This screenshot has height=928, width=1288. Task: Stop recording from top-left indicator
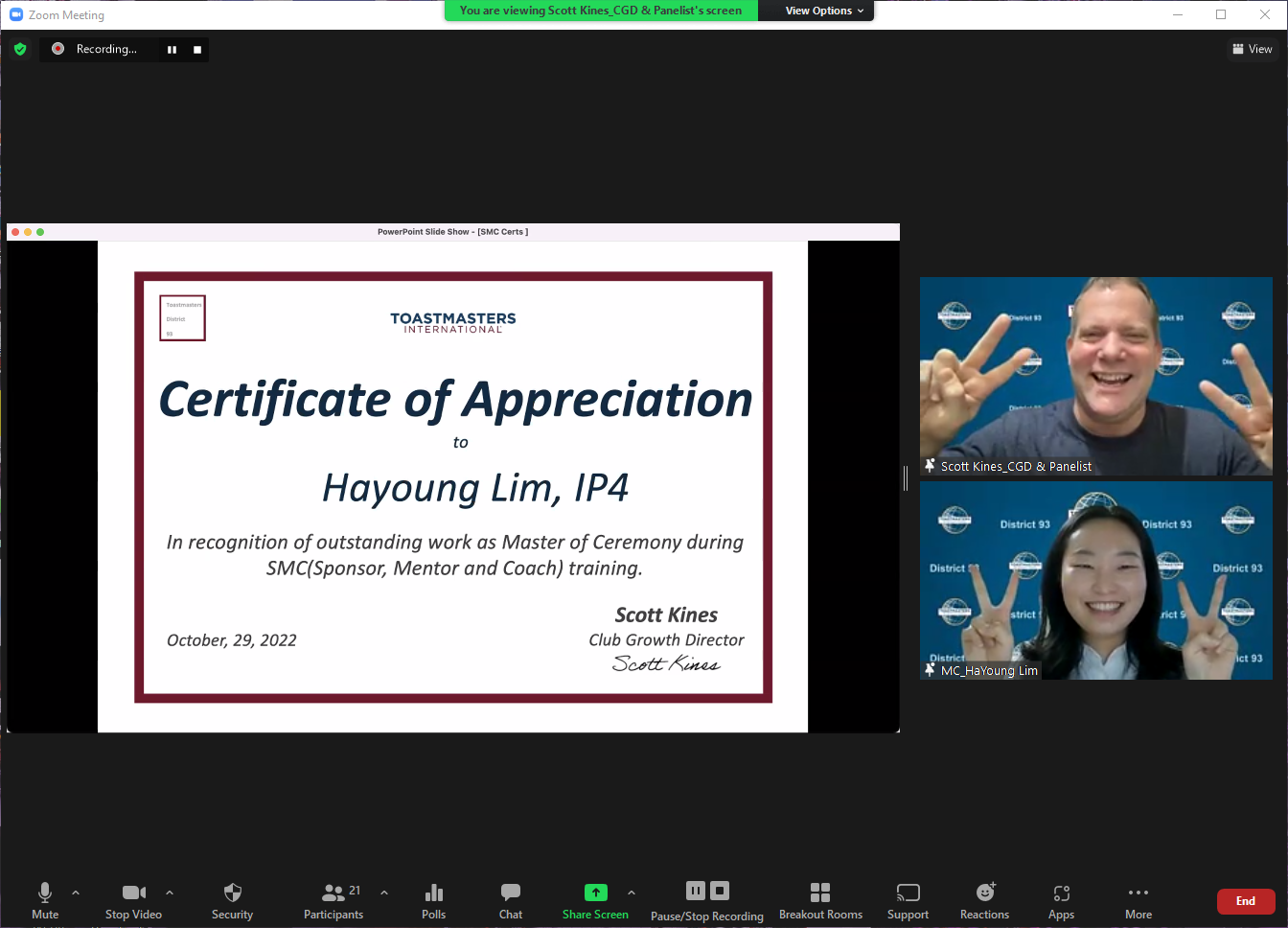tap(197, 50)
